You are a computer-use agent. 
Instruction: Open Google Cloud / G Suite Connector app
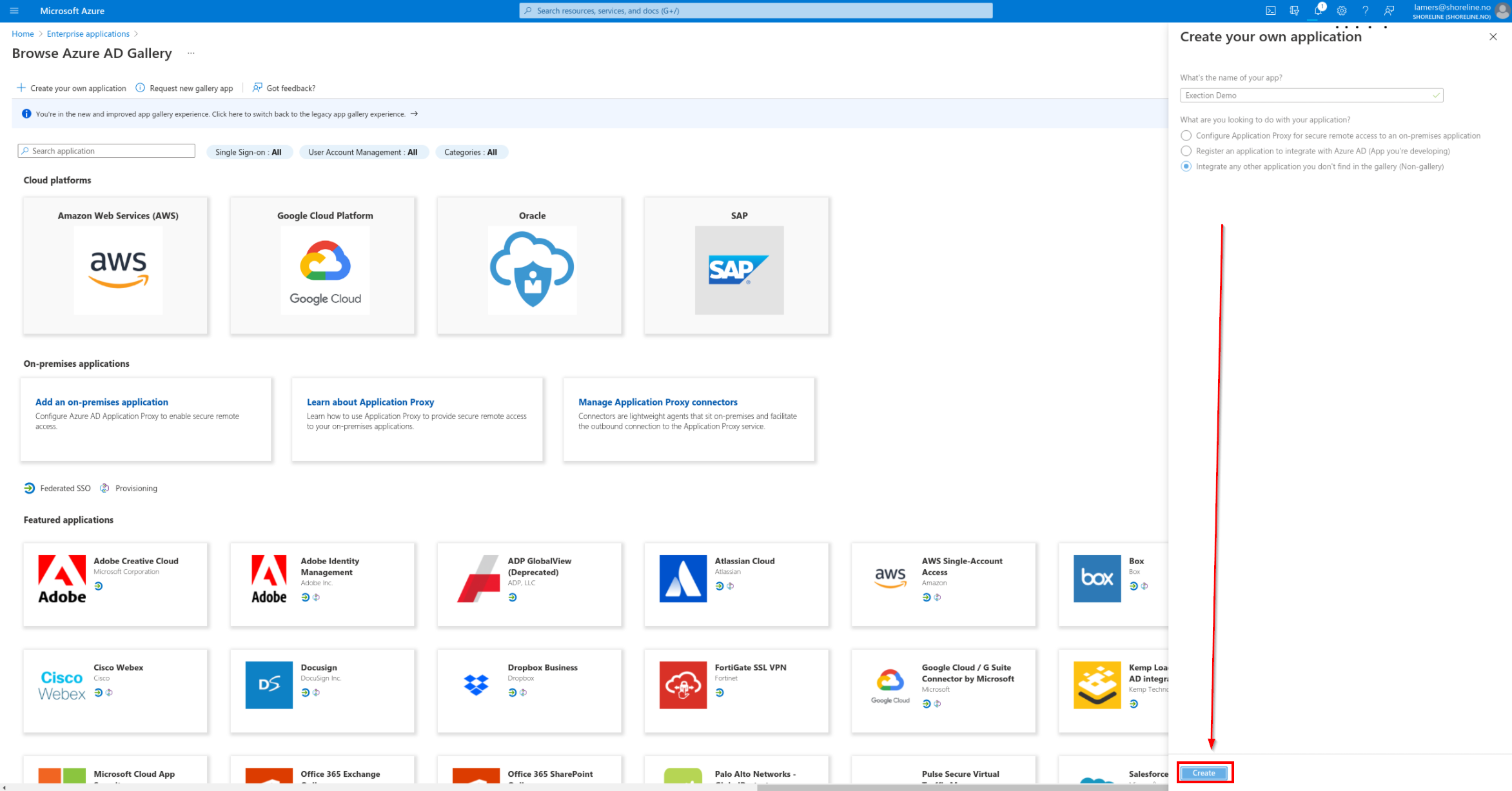(943, 690)
